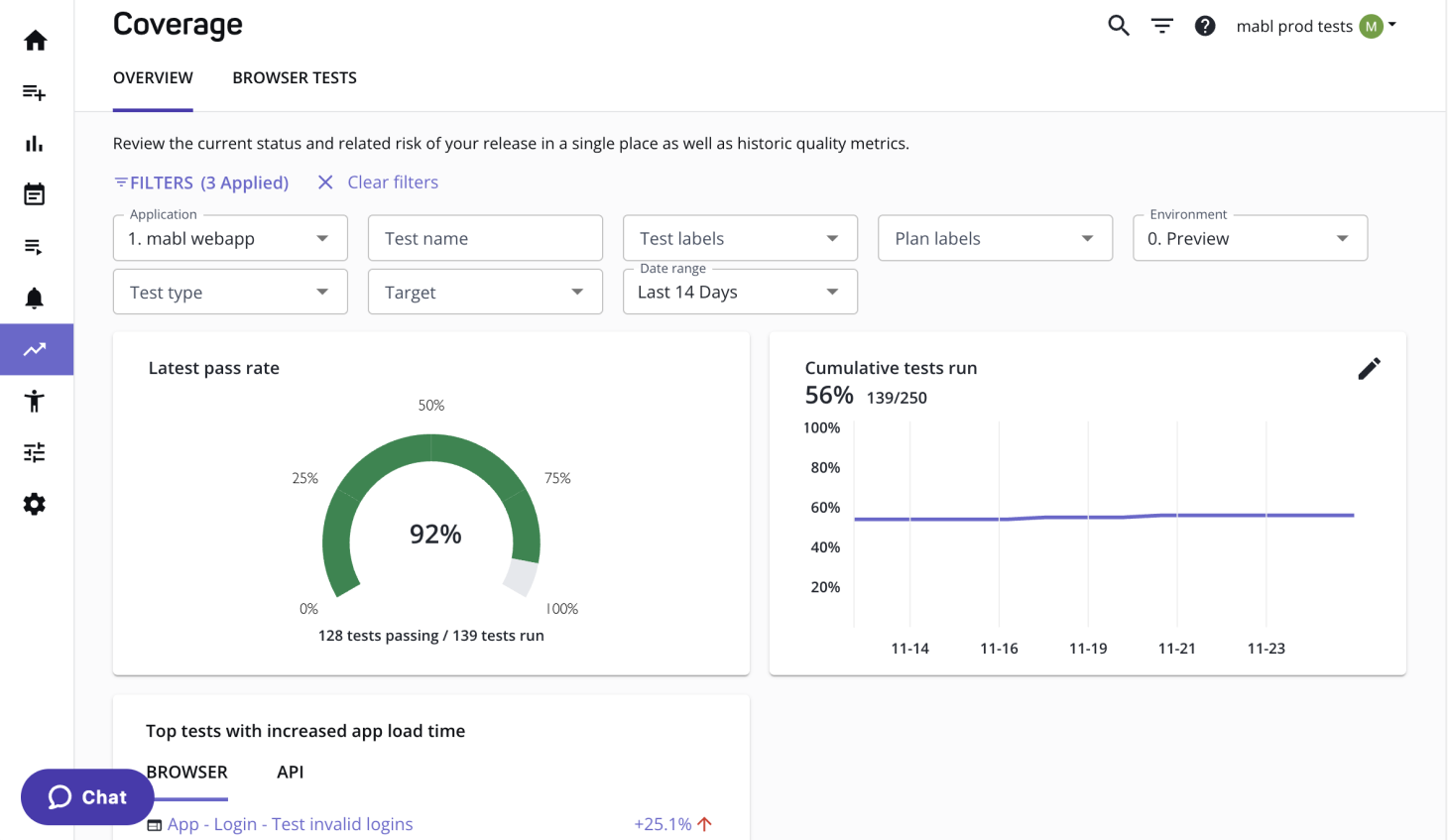Open the bar chart results icon
Viewport: 1448px width, 840px height.
pos(35,143)
